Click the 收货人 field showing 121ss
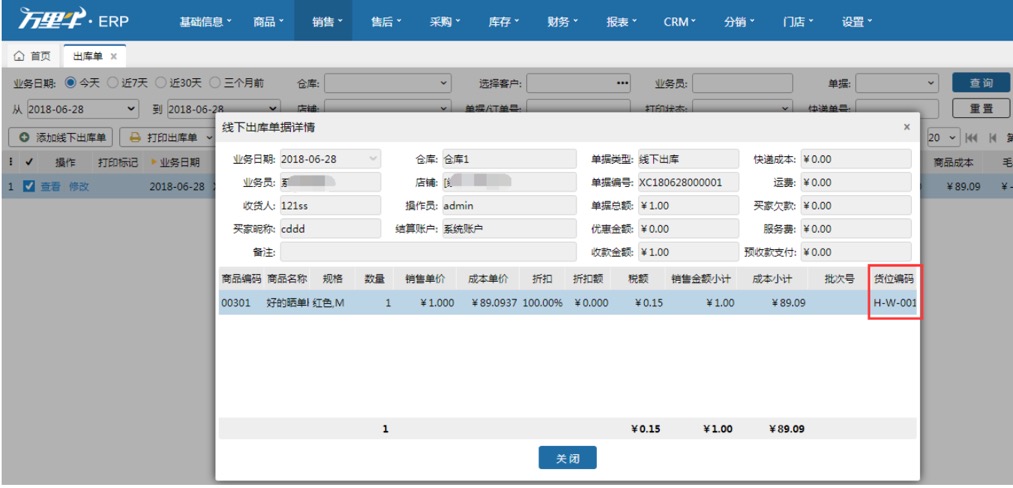This screenshot has height=488, width=1013. 331,206
